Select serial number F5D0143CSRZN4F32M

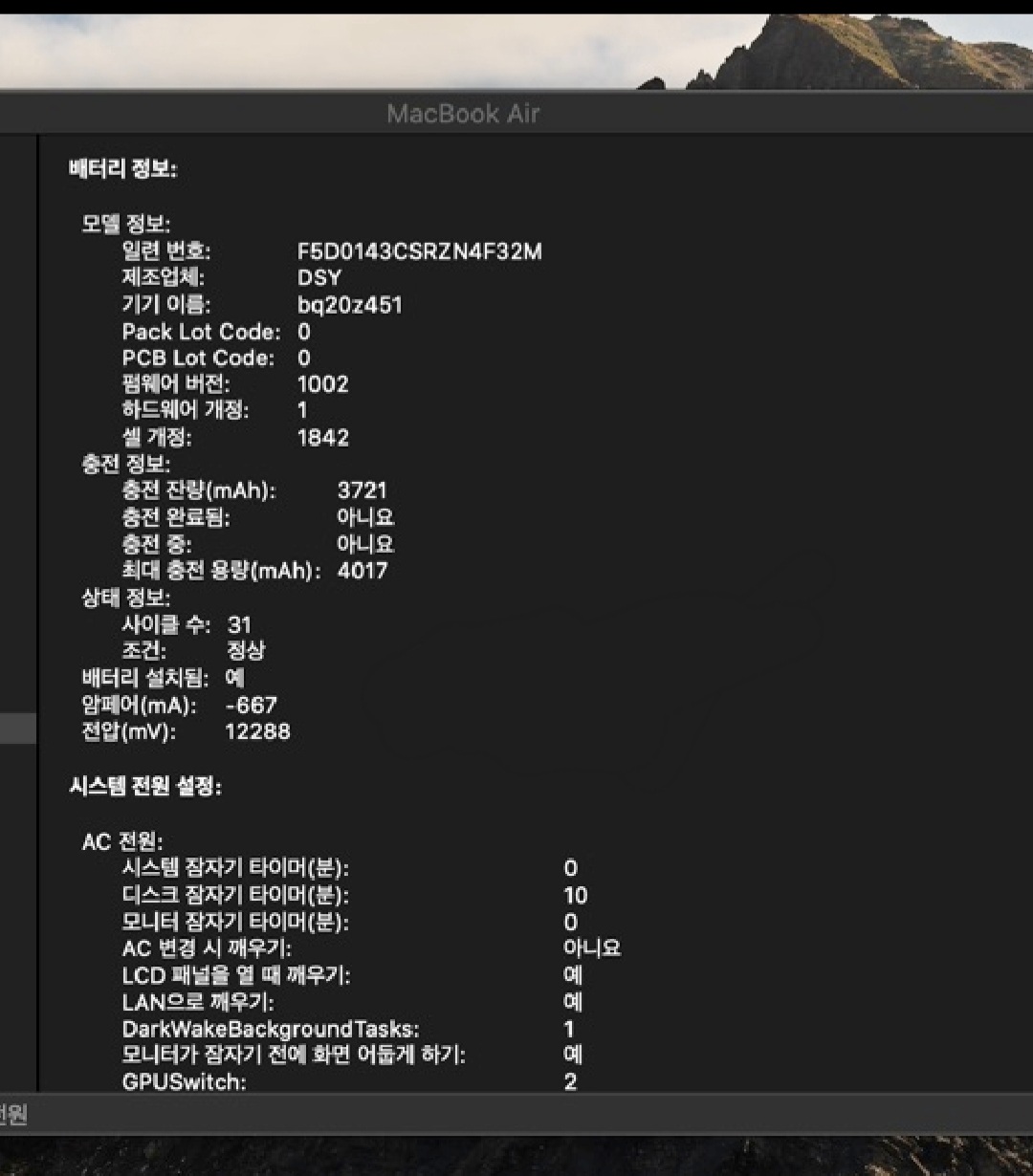pyautogui.click(x=420, y=251)
